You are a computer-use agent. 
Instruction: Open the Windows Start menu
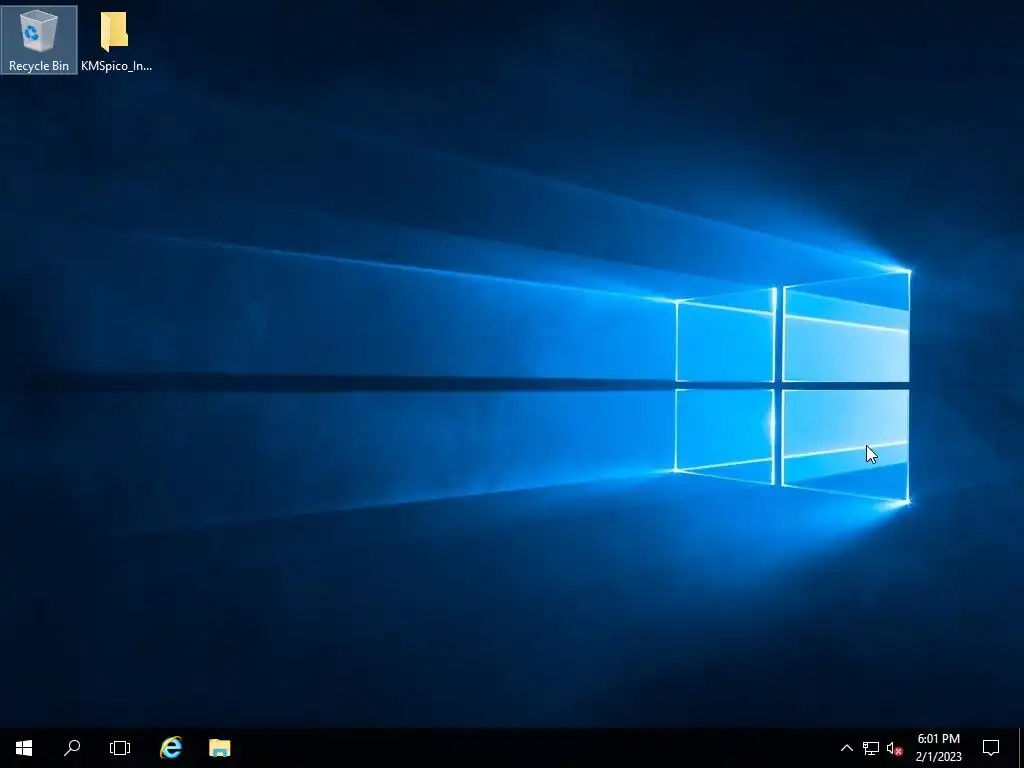pos(24,748)
